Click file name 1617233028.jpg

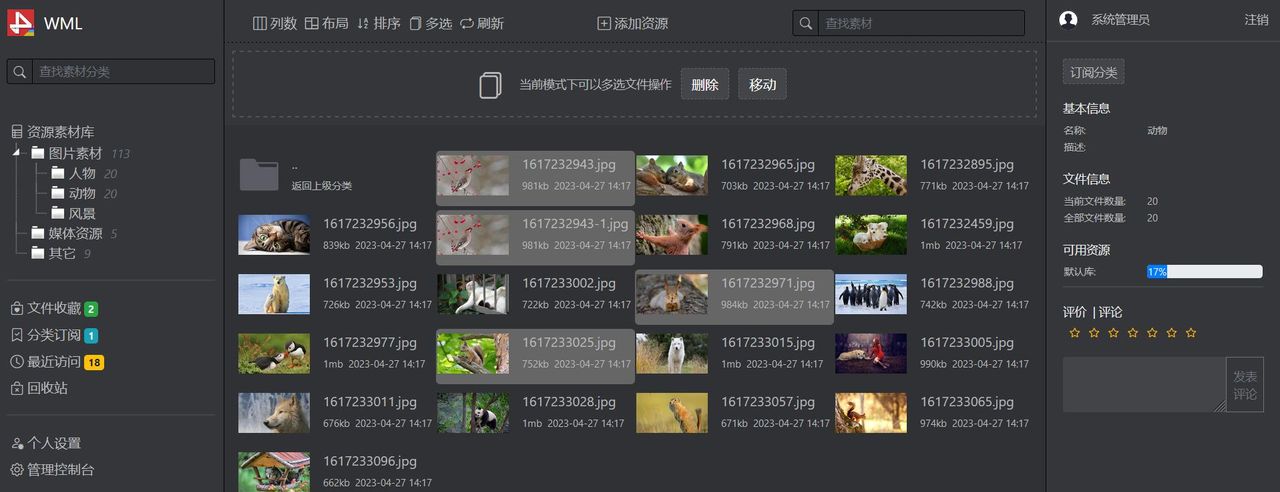coord(569,402)
